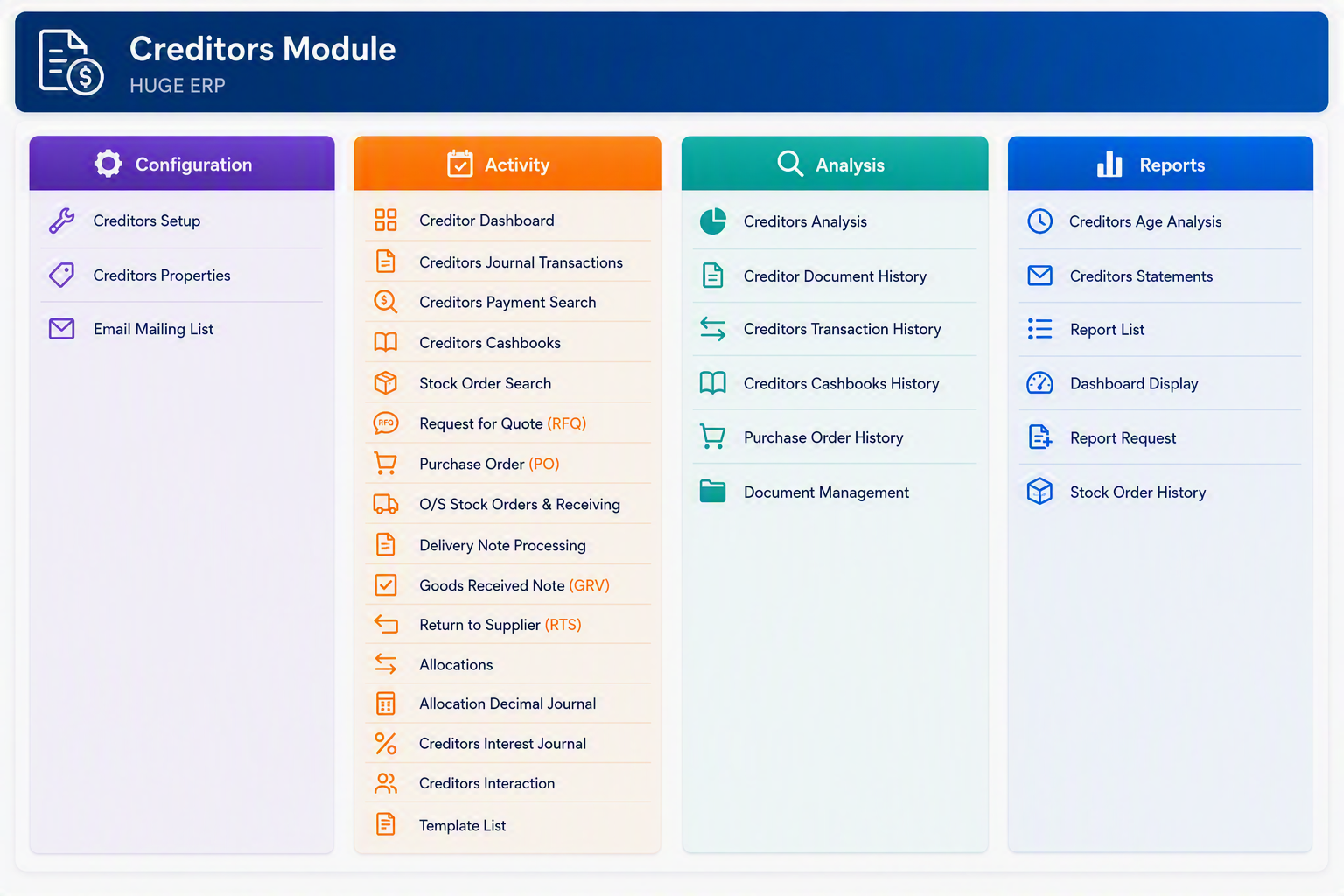Click the return arrow icon for Return to Supplier

(x=386, y=624)
